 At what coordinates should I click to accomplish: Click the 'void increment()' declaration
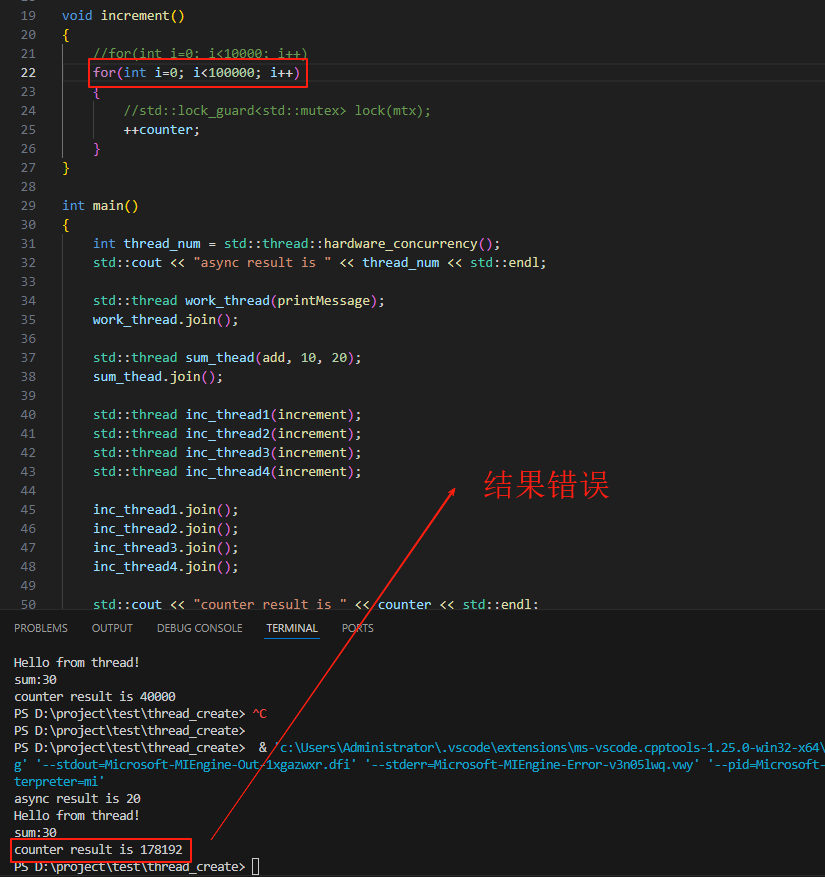tap(123, 16)
